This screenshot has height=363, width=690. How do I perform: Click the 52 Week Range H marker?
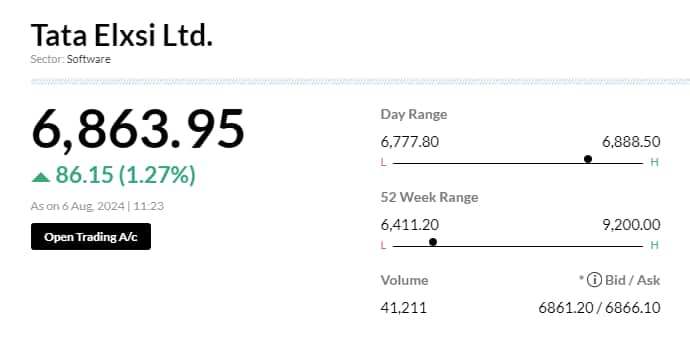(654, 245)
